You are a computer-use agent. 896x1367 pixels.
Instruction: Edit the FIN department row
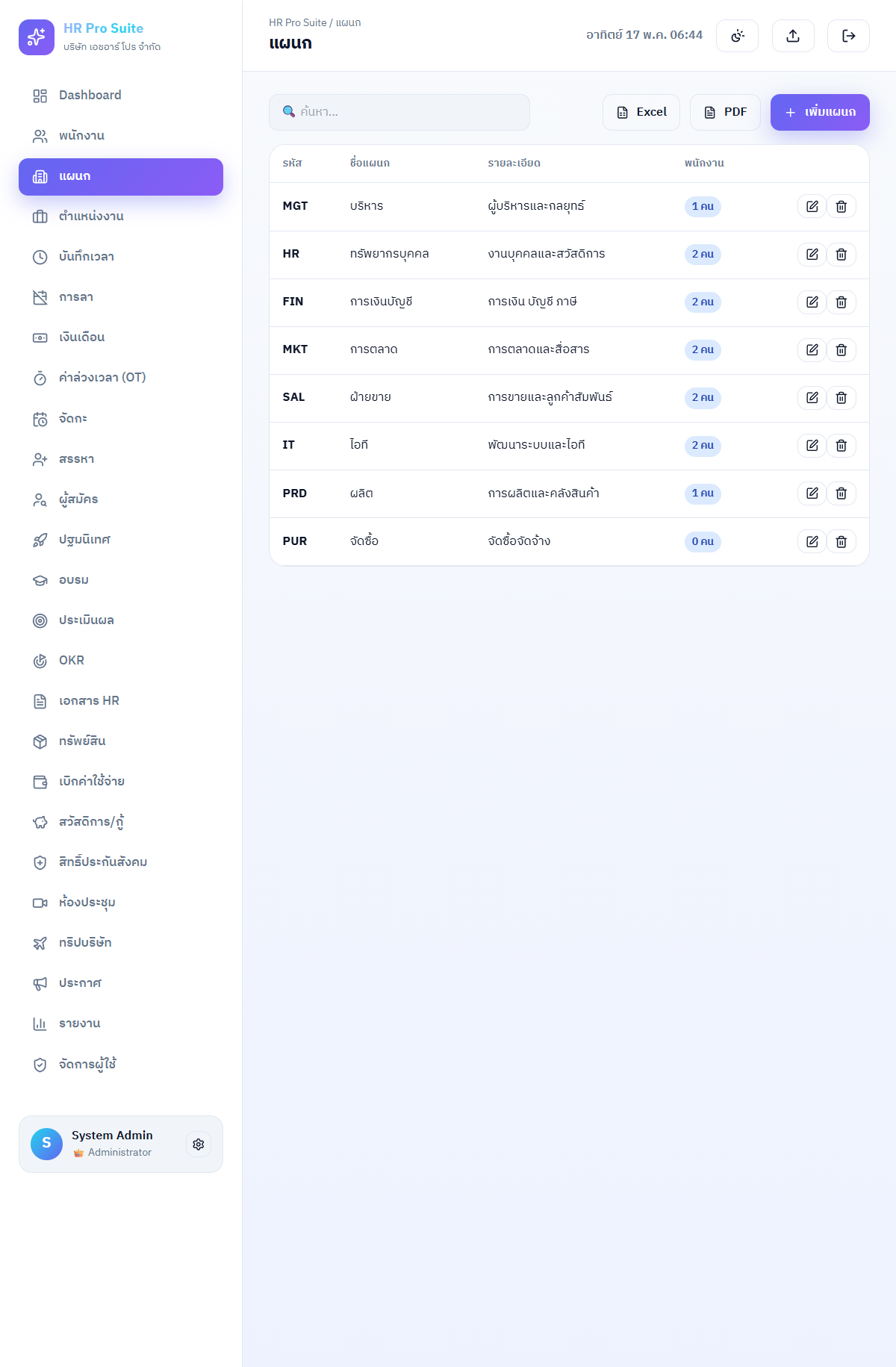[x=812, y=302]
